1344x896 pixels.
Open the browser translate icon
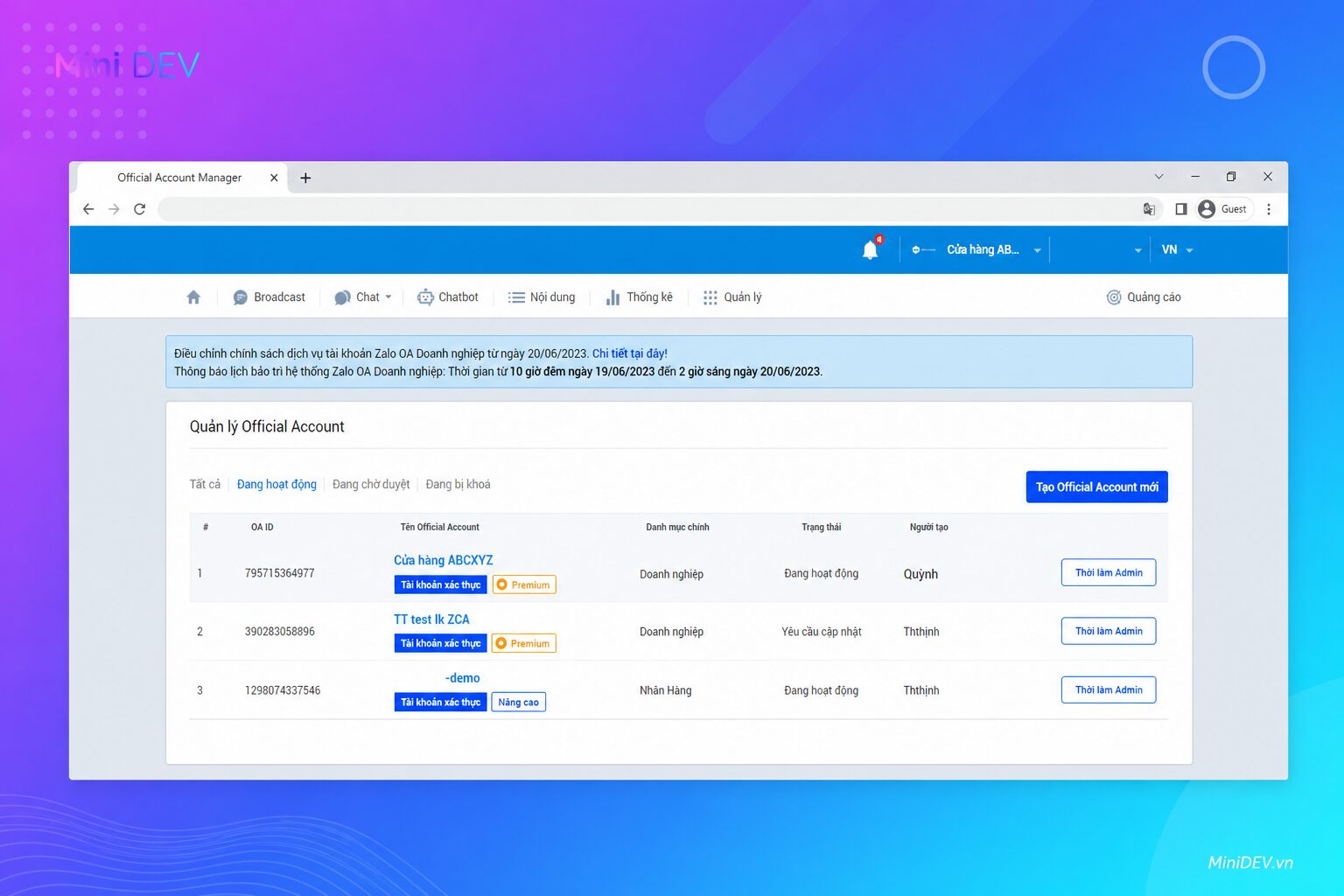tap(1149, 209)
